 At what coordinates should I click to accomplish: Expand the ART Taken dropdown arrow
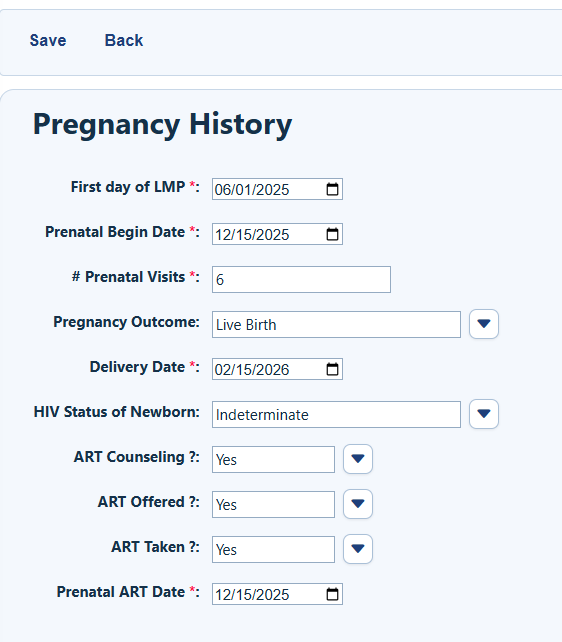pyautogui.click(x=358, y=549)
